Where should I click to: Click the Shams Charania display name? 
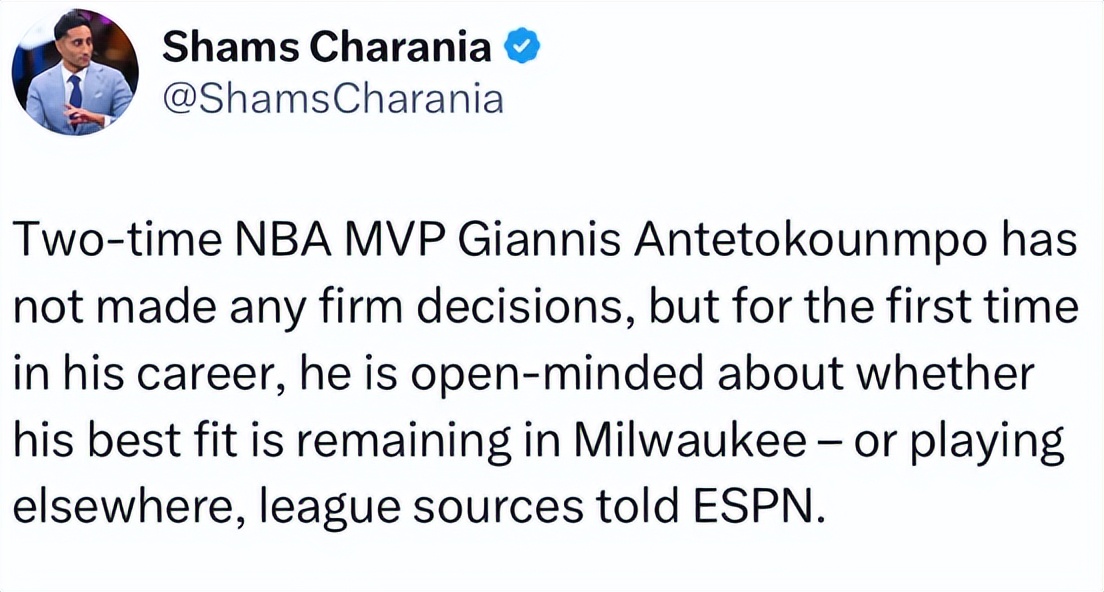[327, 47]
